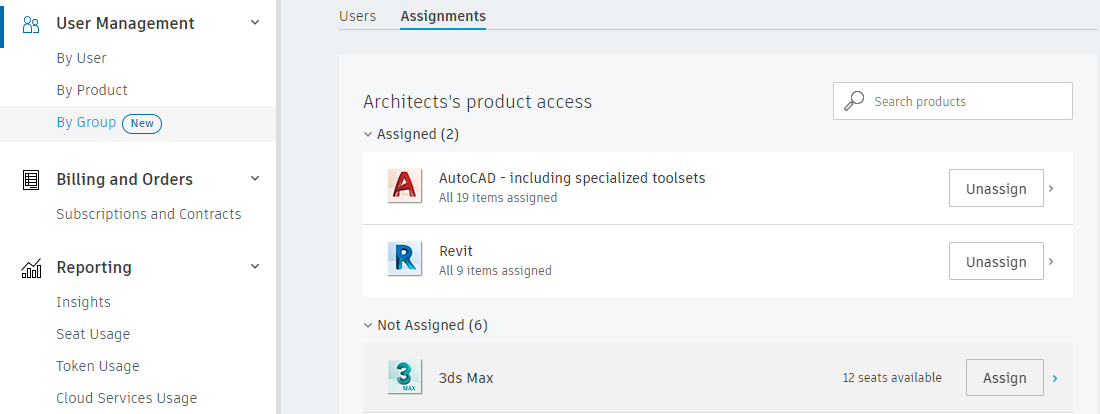Open By Product in sidebar
Image resolution: width=1100 pixels, height=414 pixels.
coord(92,91)
